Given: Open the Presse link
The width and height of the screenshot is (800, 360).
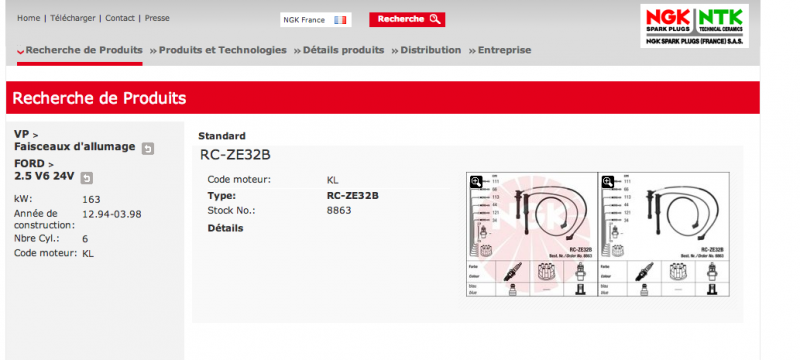Looking at the screenshot, I should click(x=157, y=18).
